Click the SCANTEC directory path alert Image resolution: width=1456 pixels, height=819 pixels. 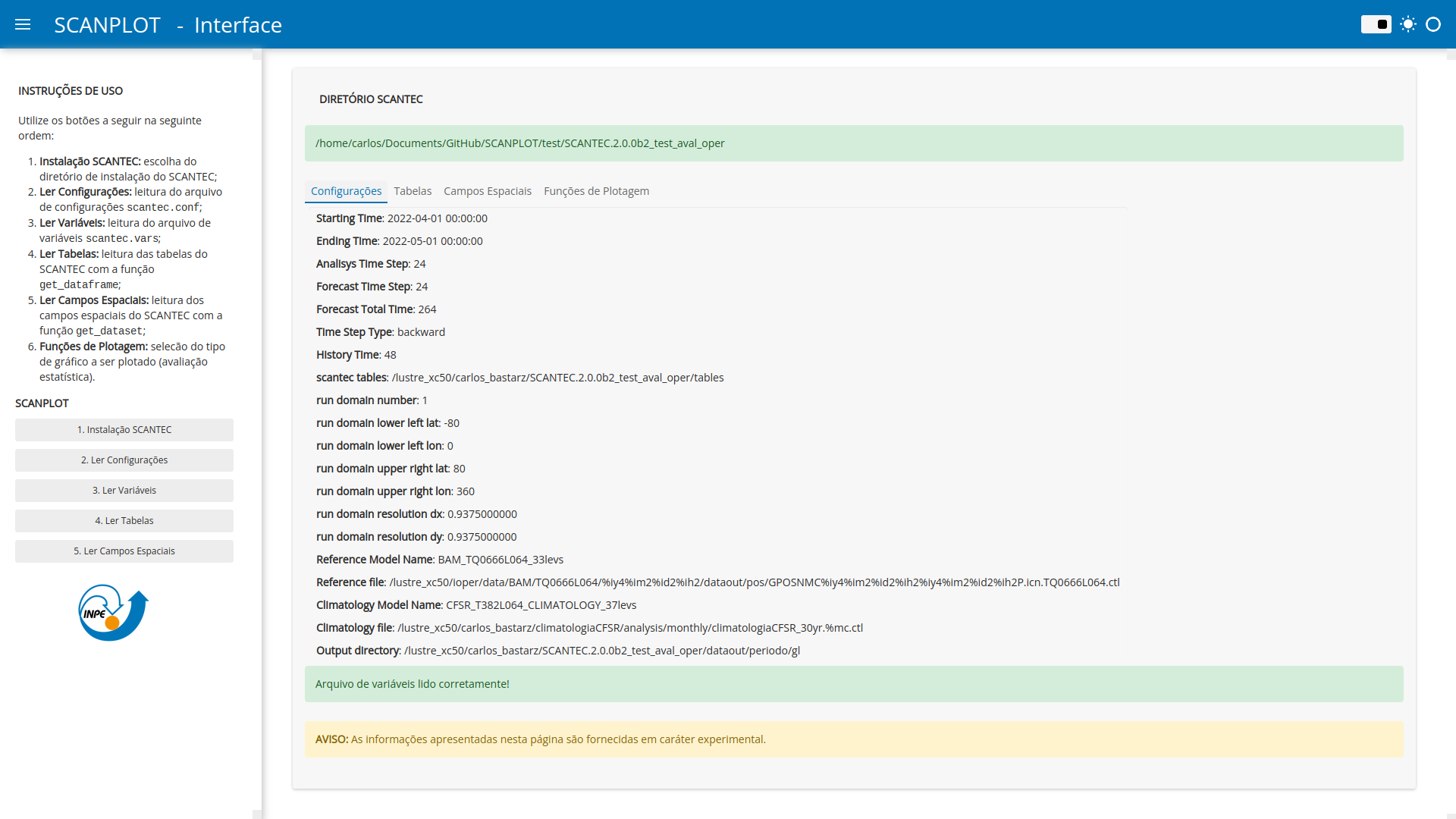tap(854, 143)
